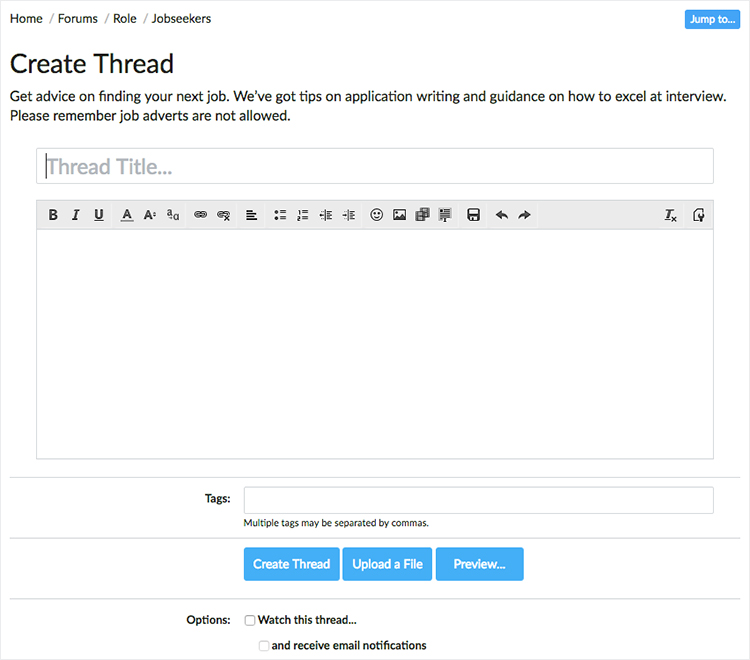Open the font size dropdown
Image resolution: width=750 pixels, height=660 pixels.
[x=150, y=215]
